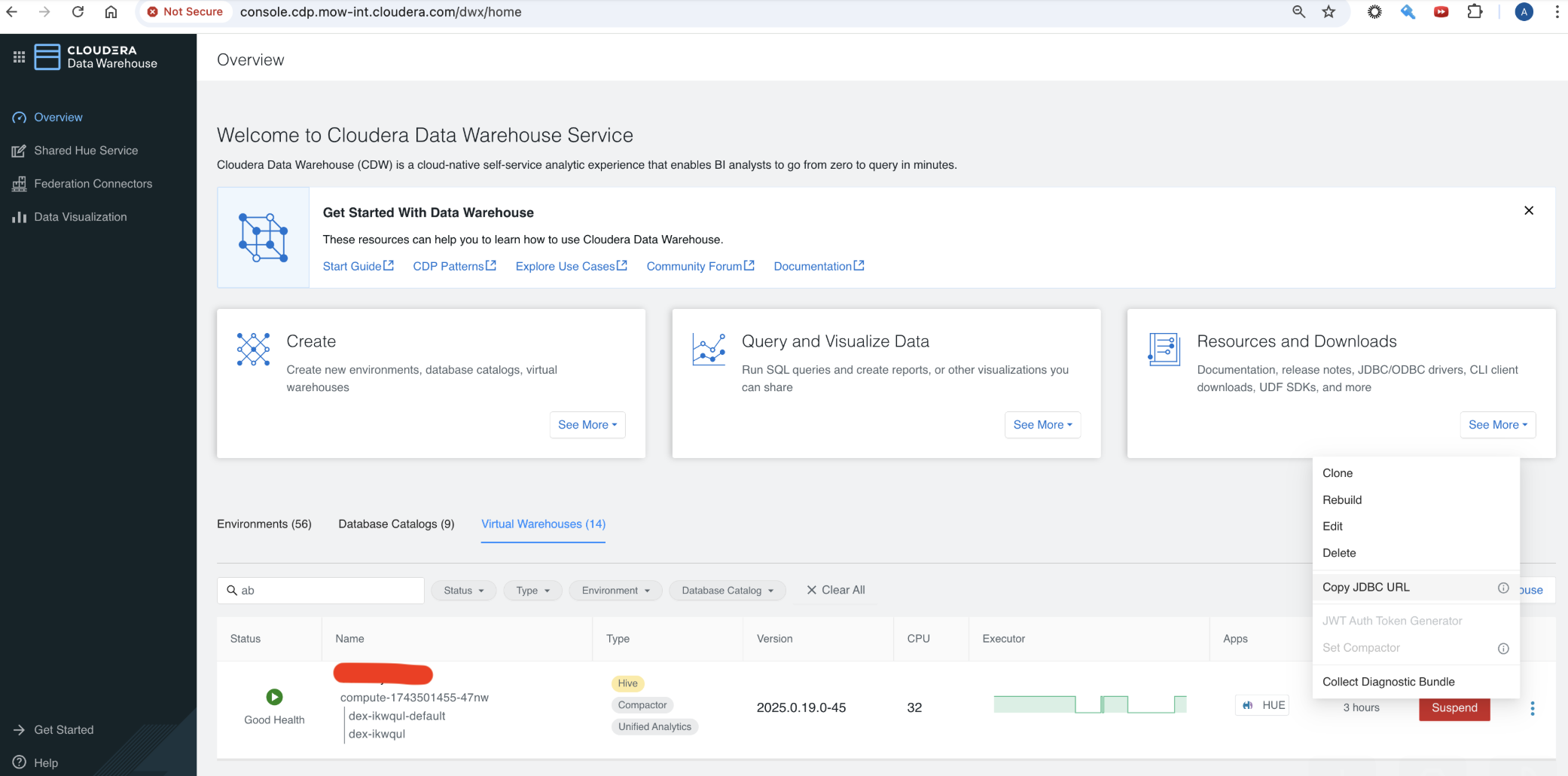
Task: Open Federation Connectors from the sidebar
Action: pyautogui.click(x=93, y=183)
